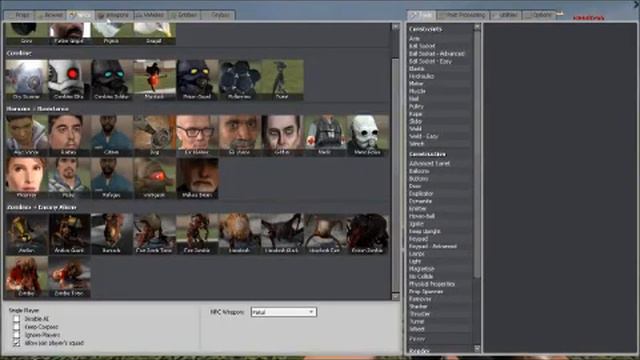Switch to the Props tab
This screenshot has height=360, width=640.
pyautogui.click(x=19, y=15)
